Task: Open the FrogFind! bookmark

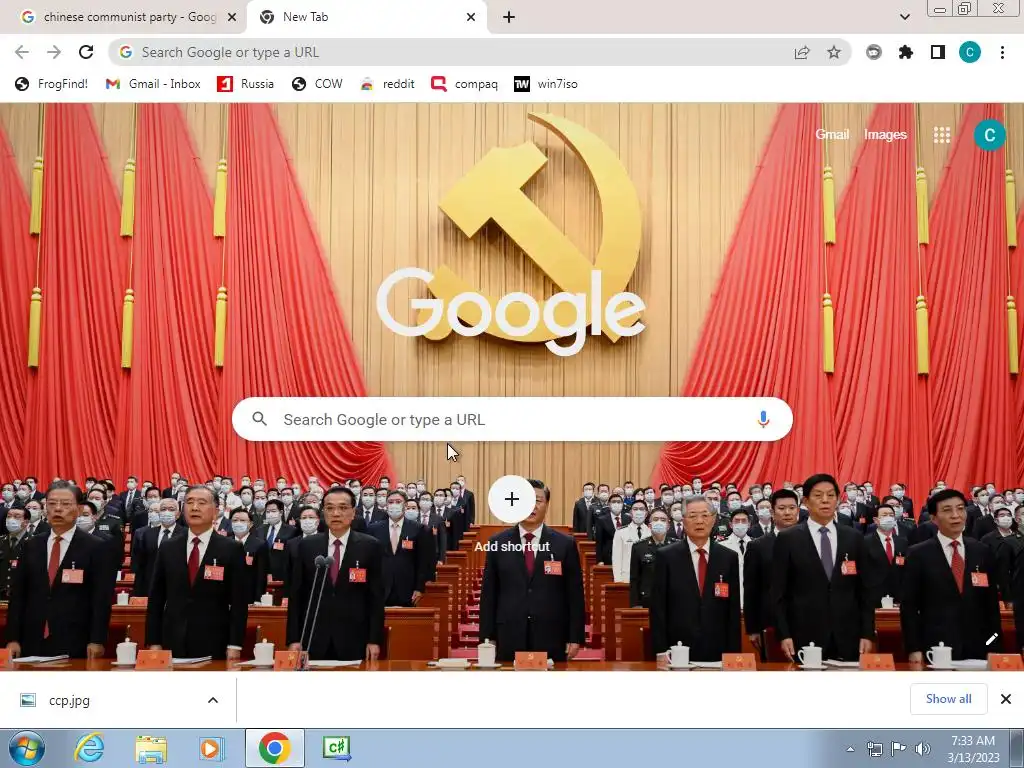Action: point(52,84)
